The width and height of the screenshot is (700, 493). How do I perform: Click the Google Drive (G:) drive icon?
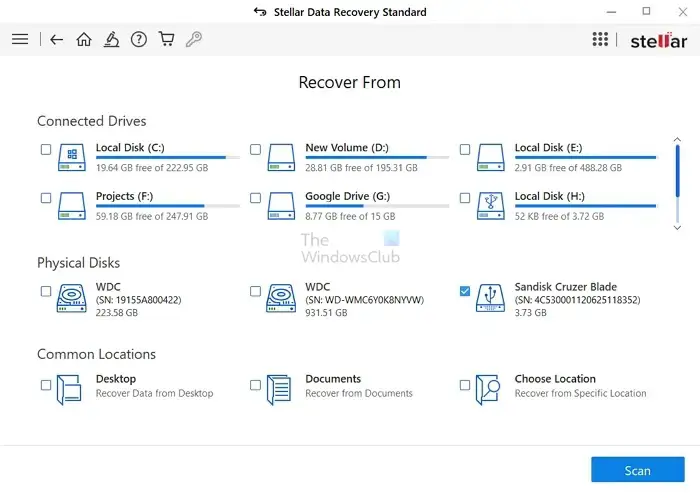point(281,205)
